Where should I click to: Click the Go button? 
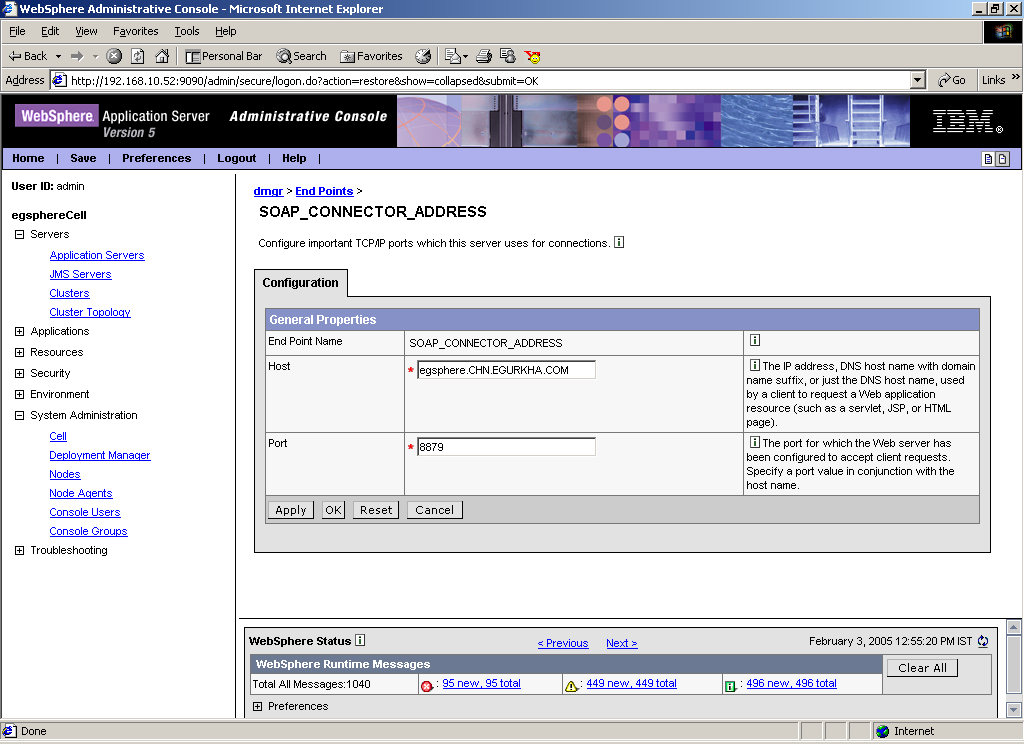coord(952,80)
